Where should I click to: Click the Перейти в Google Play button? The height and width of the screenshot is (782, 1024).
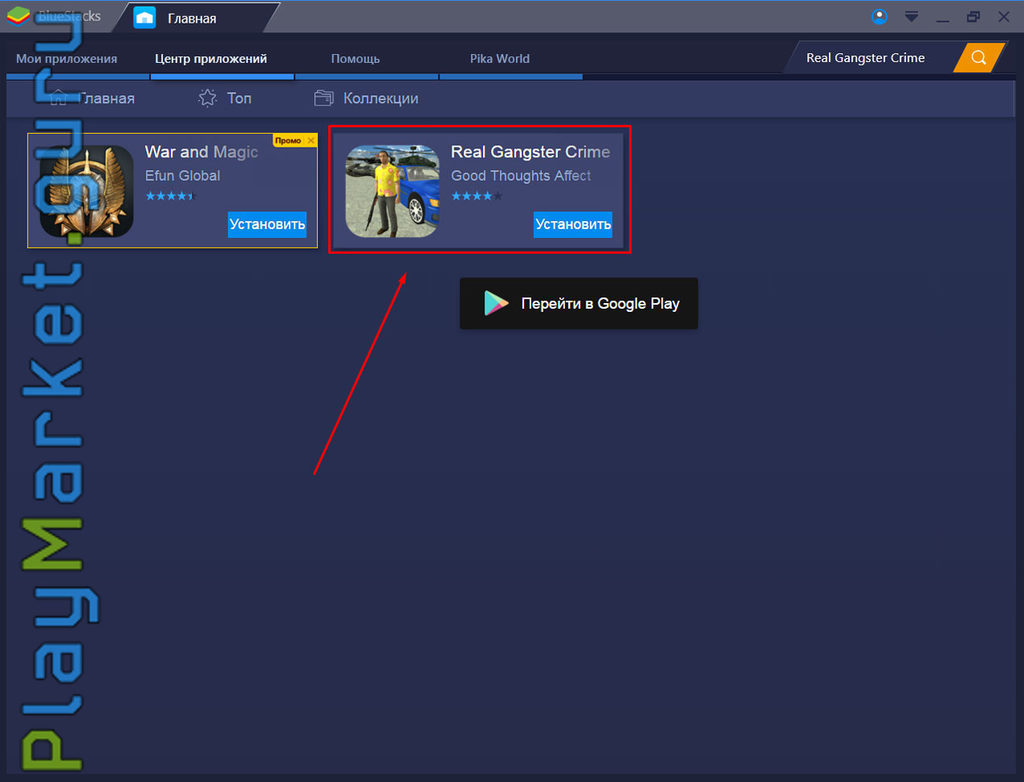pyautogui.click(x=579, y=303)
